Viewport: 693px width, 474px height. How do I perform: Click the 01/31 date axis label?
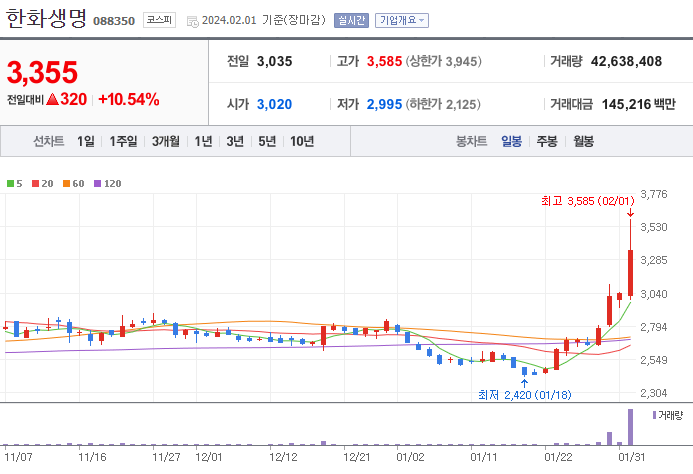pyautogui.click(x=632, y=457)
